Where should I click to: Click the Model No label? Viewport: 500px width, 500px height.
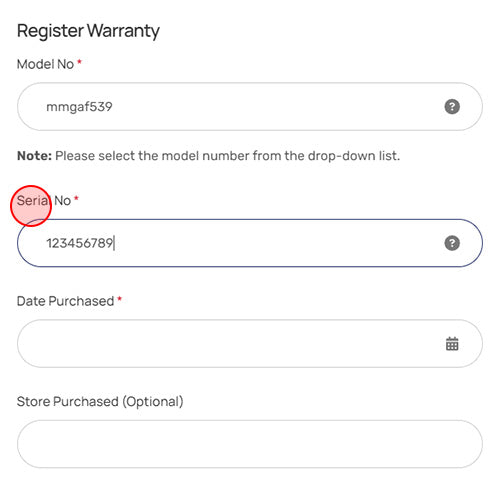coord(45,64)
